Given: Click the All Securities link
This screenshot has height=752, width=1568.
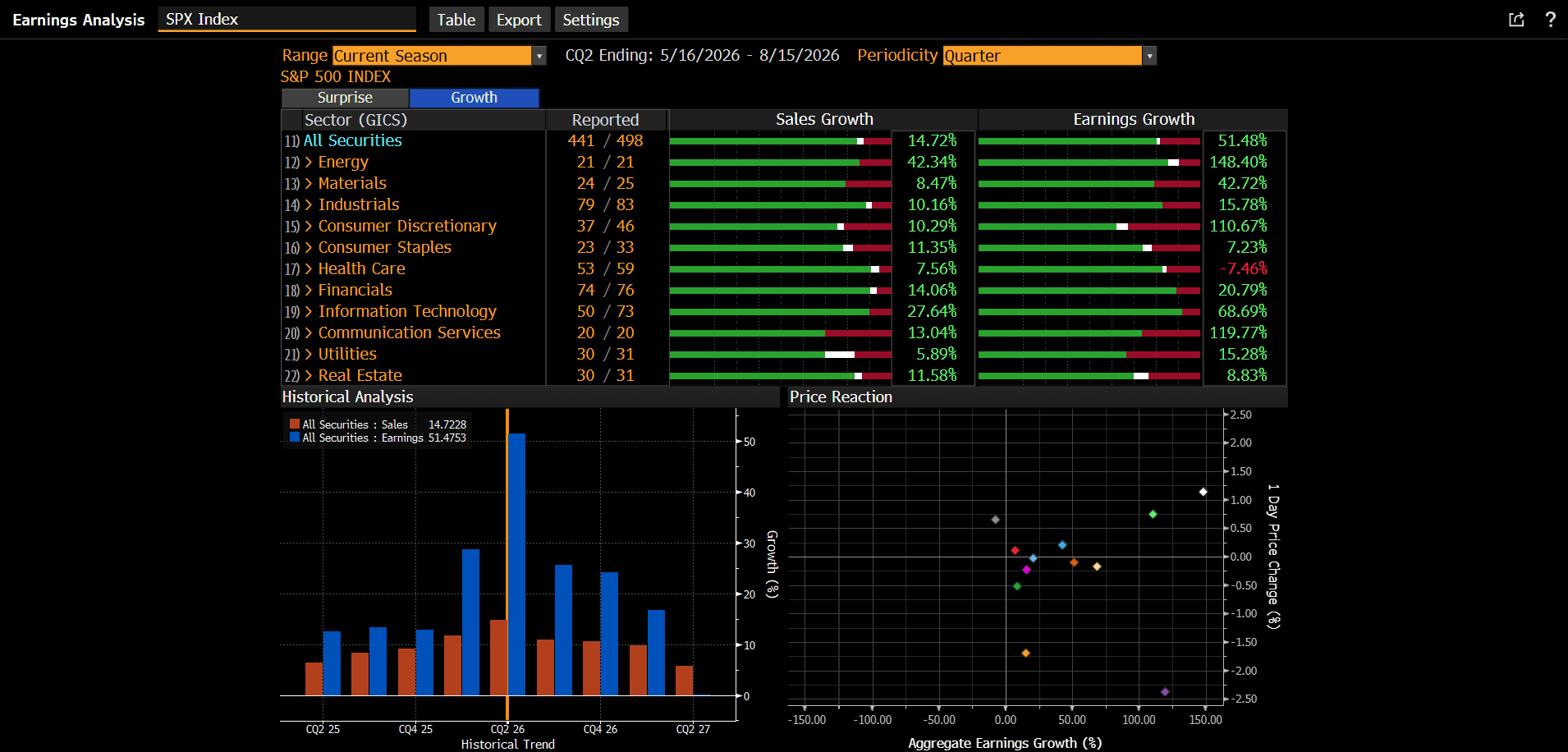Looking at the screenshot, I should click(353, 141).
